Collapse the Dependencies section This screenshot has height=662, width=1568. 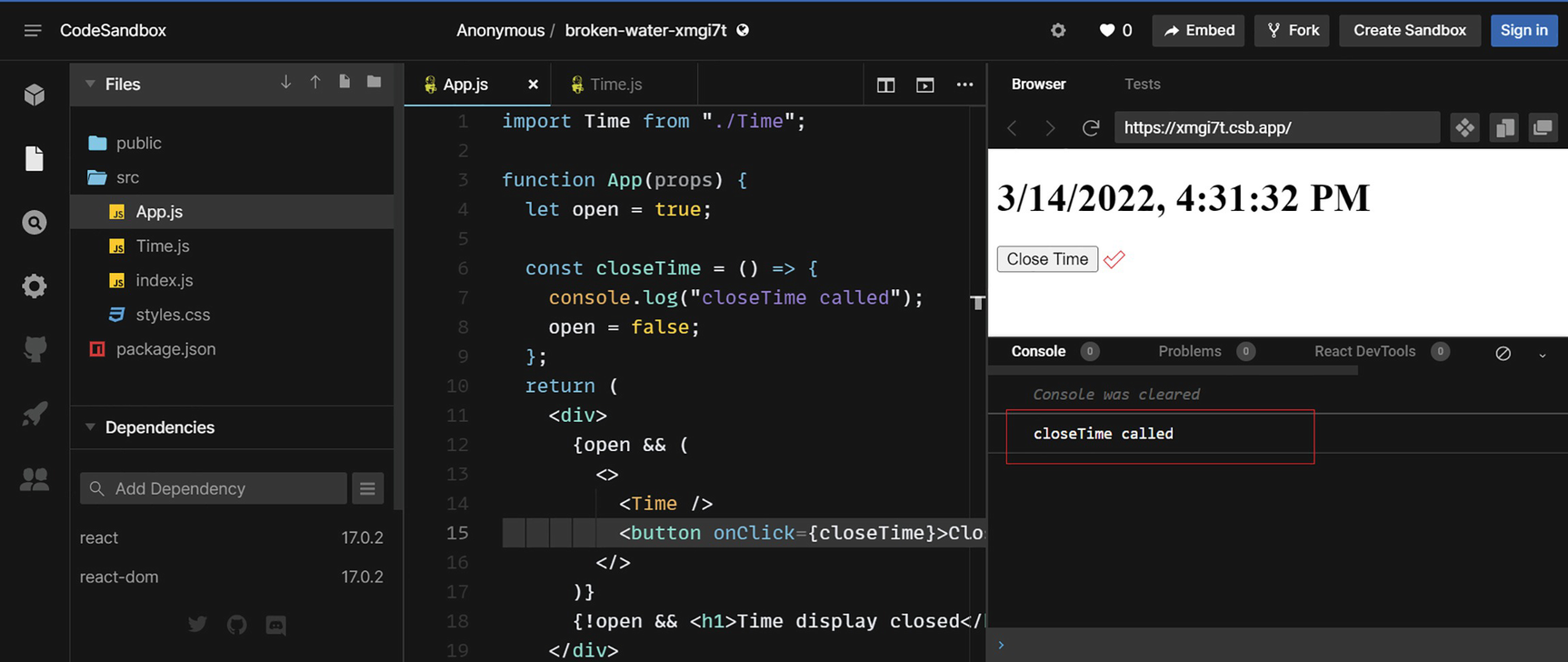pyautogui.click(x=90, y=427)
